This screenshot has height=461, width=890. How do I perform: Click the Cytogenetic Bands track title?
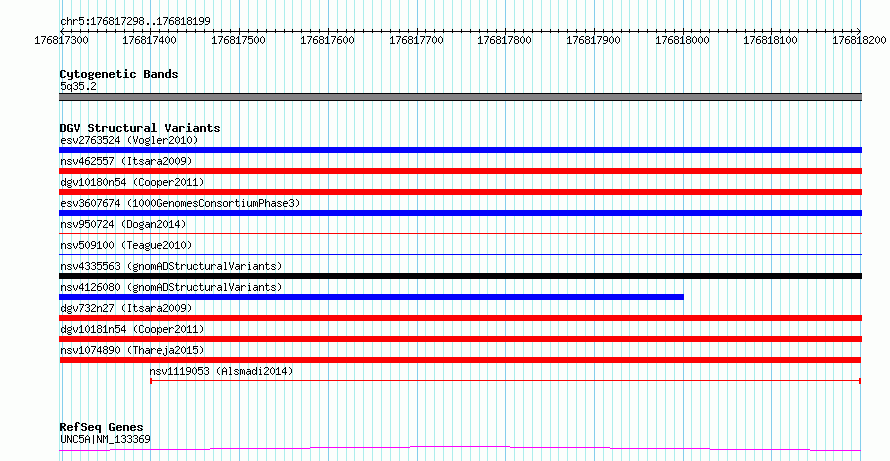119,74
